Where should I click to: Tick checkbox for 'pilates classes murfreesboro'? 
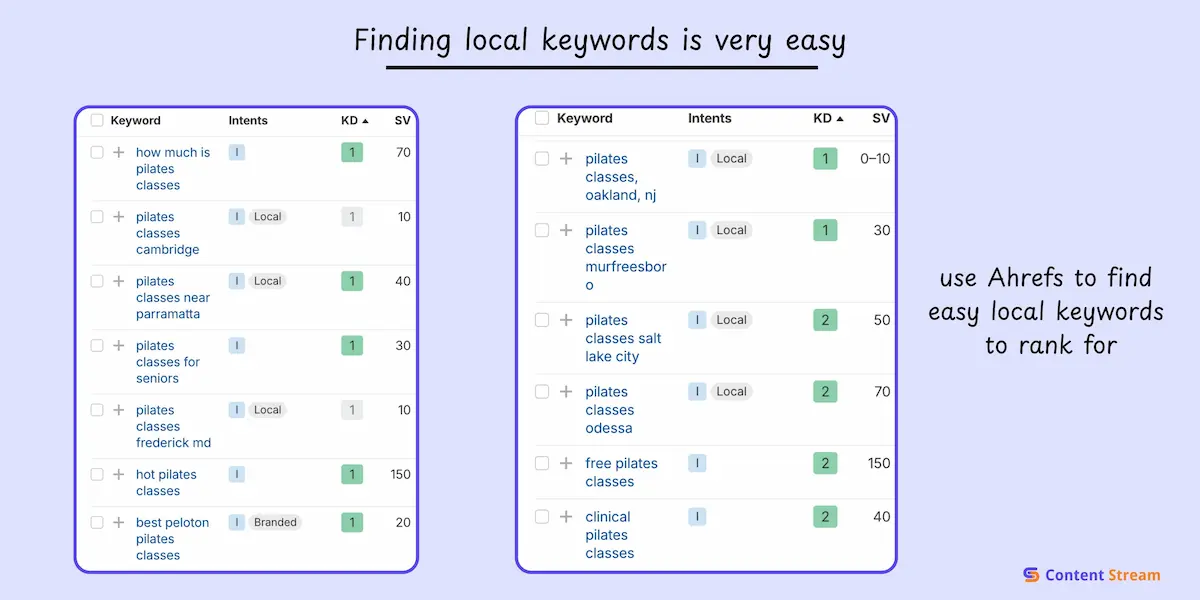542,231
